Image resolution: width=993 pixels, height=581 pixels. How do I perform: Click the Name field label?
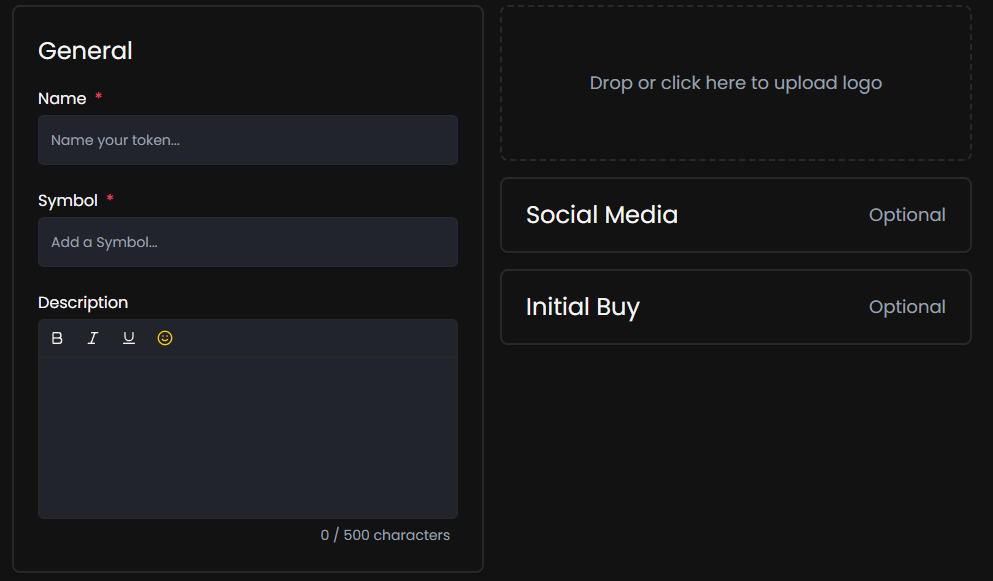click(62, 99)
